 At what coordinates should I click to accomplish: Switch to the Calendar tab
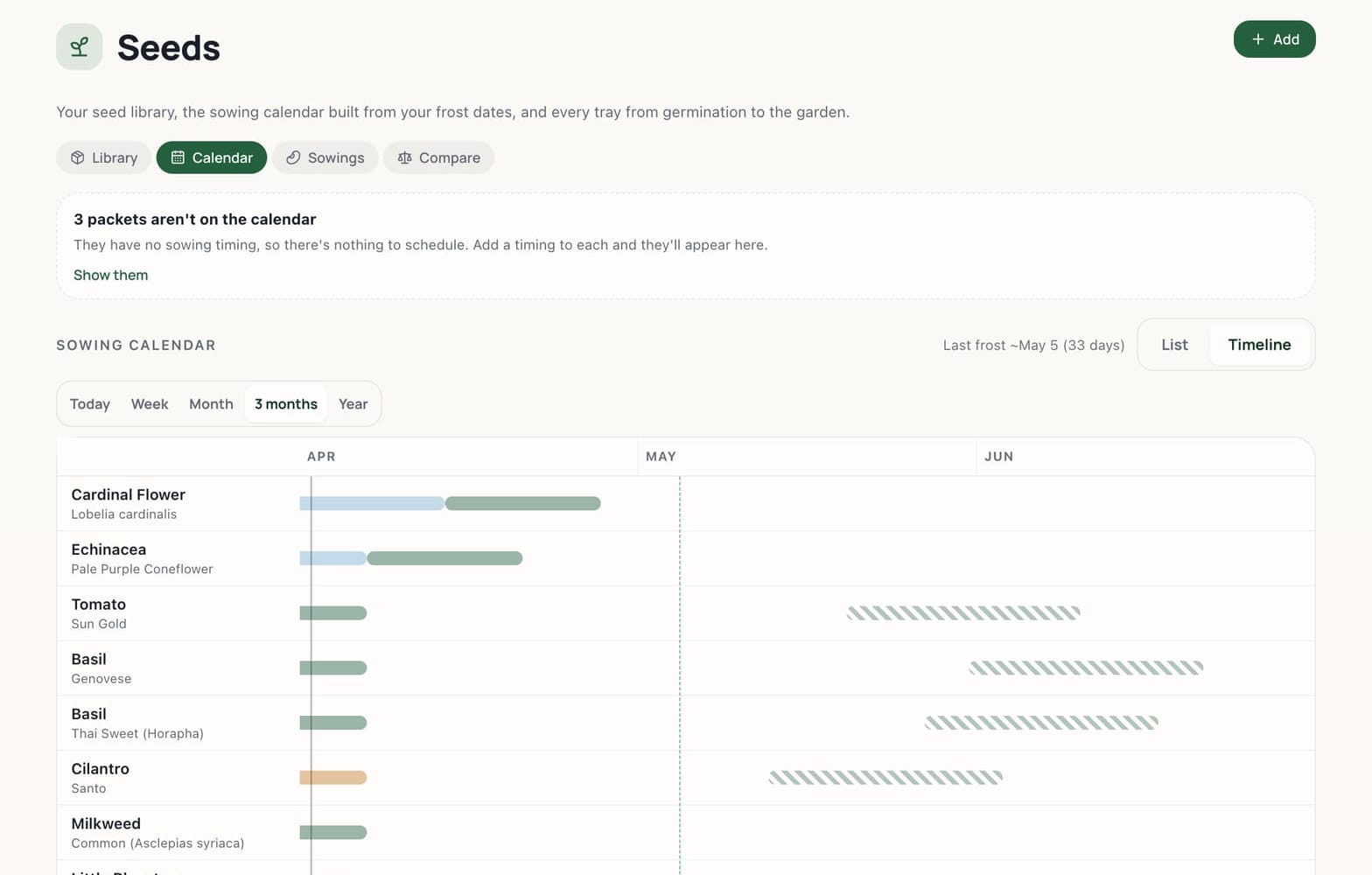(x=212, y=157)
